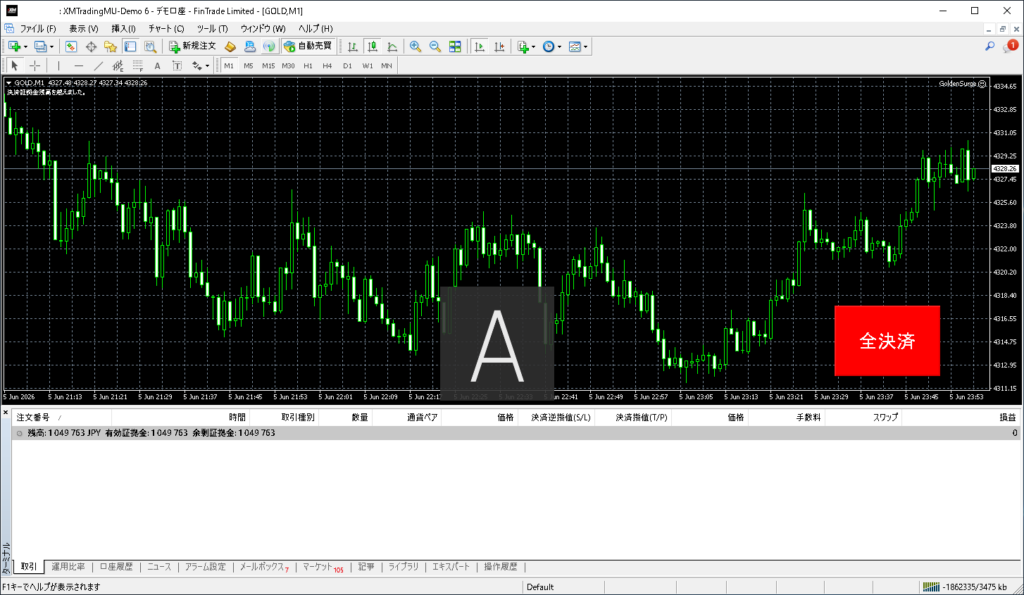This screenshot has height=595, width=1024.
Task: Switch to the 運用比率 tab
Action: (68, 567)
